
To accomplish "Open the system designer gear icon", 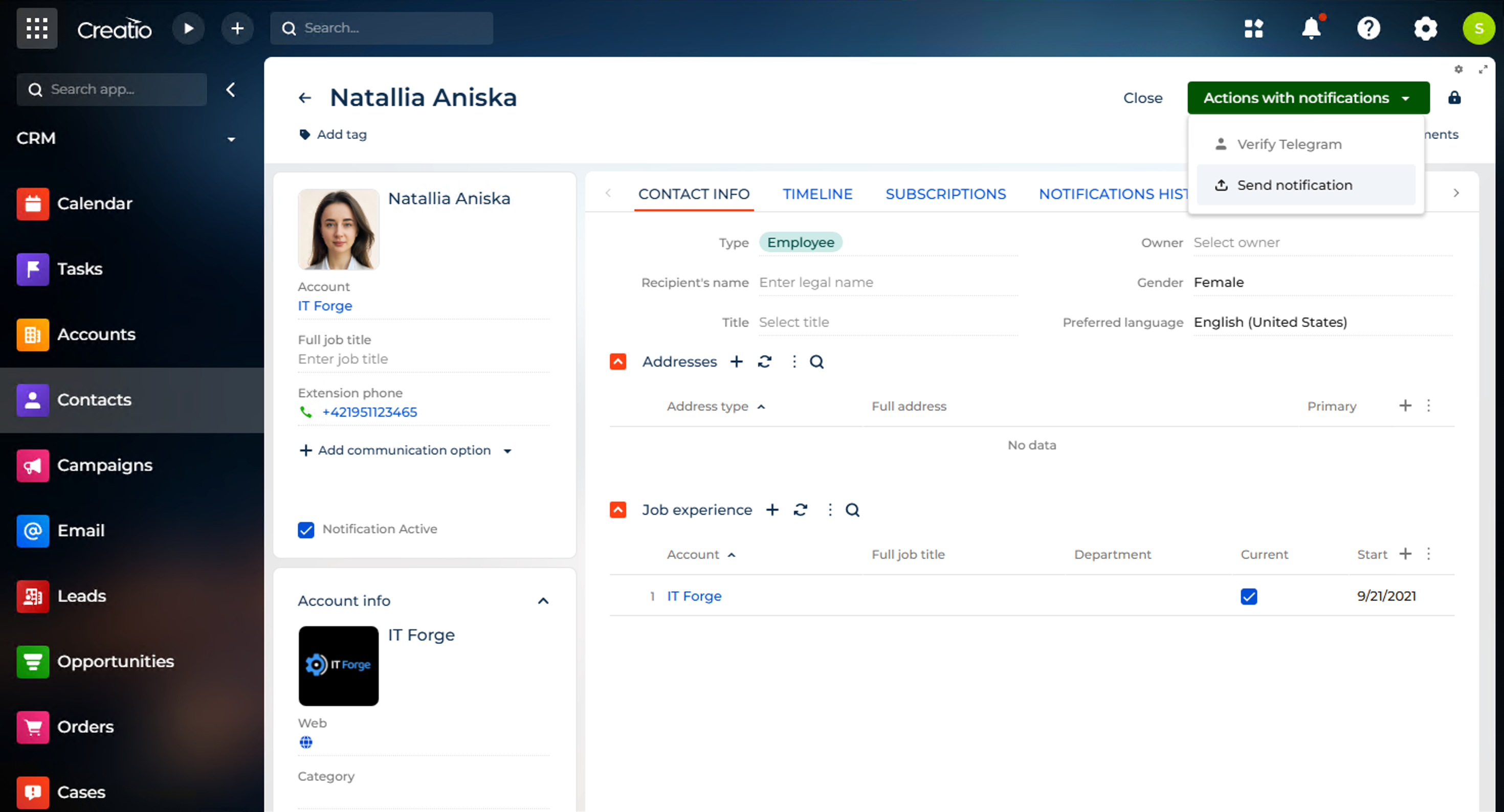I will 1425,28.
